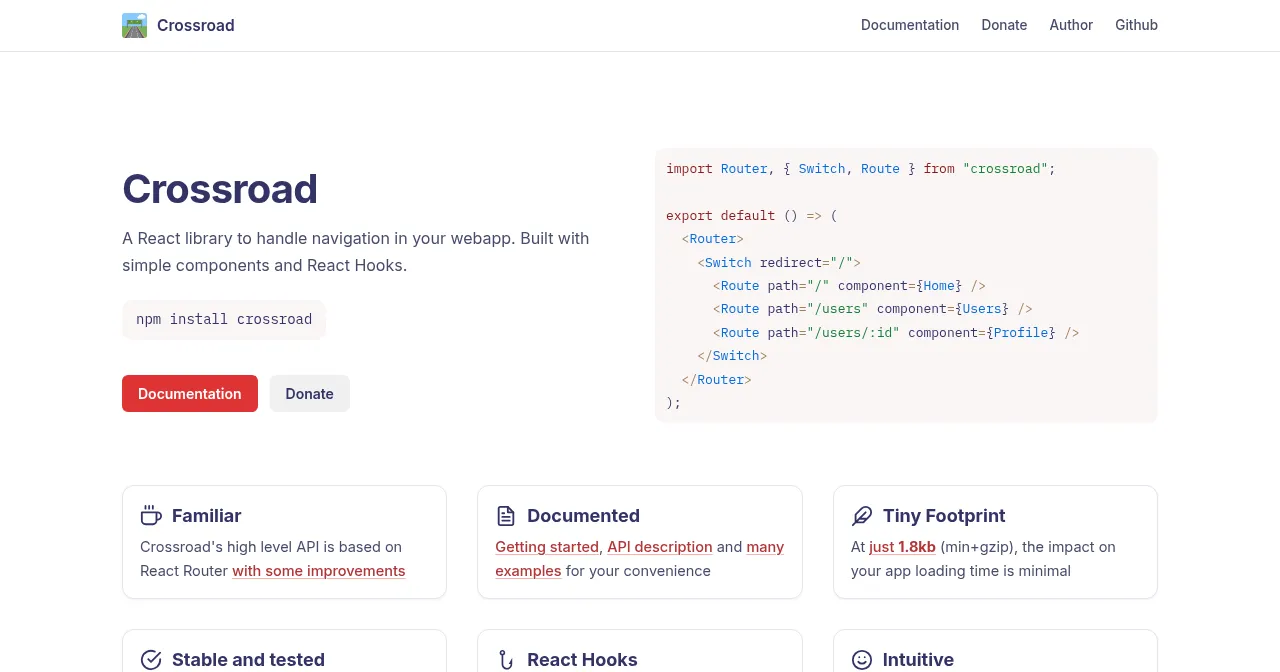Click the feather icon beside Tiny Footprint

[x=862, y=516]
